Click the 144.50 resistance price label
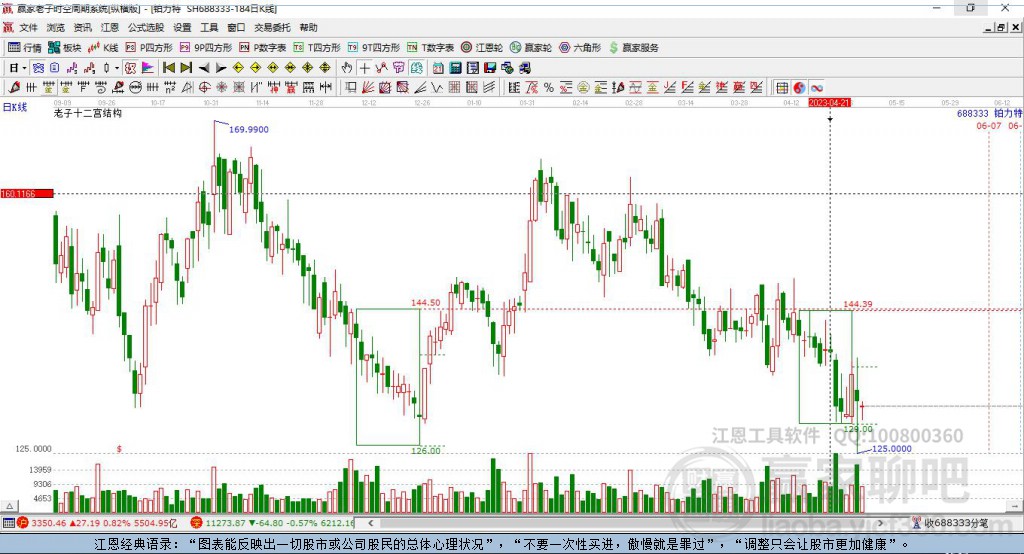Image resolution: width=1024 pixels, height=554 pixels. click(425, 302)
